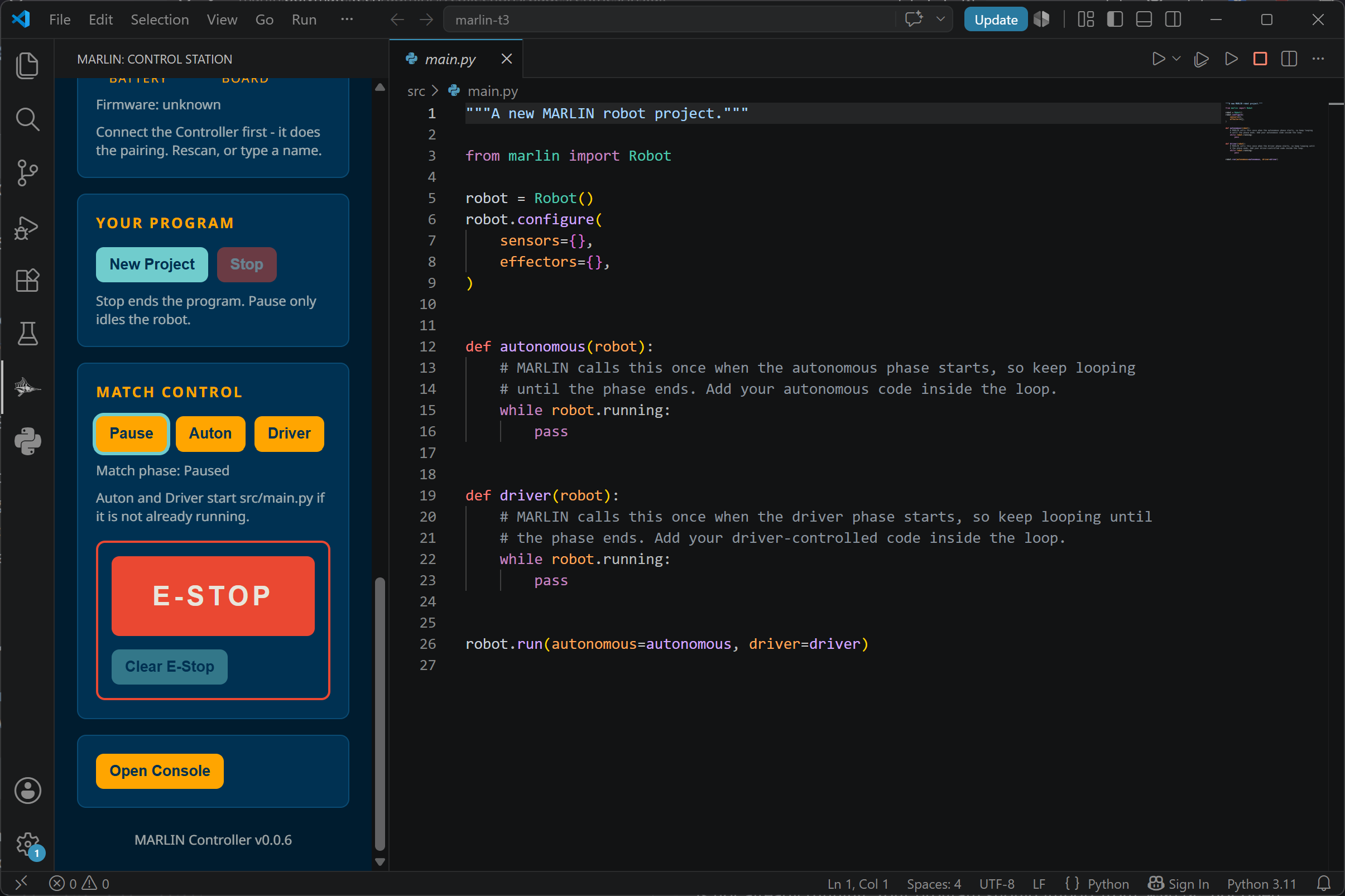
Task: Toggle the bottom panel visibility
Action: [1144, 20]
